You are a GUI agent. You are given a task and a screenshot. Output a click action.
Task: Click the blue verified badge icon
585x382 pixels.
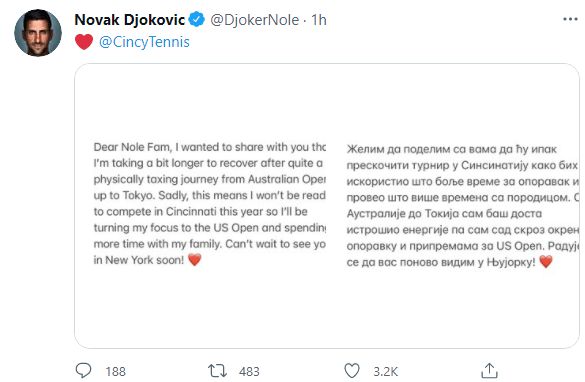point(197,19)
